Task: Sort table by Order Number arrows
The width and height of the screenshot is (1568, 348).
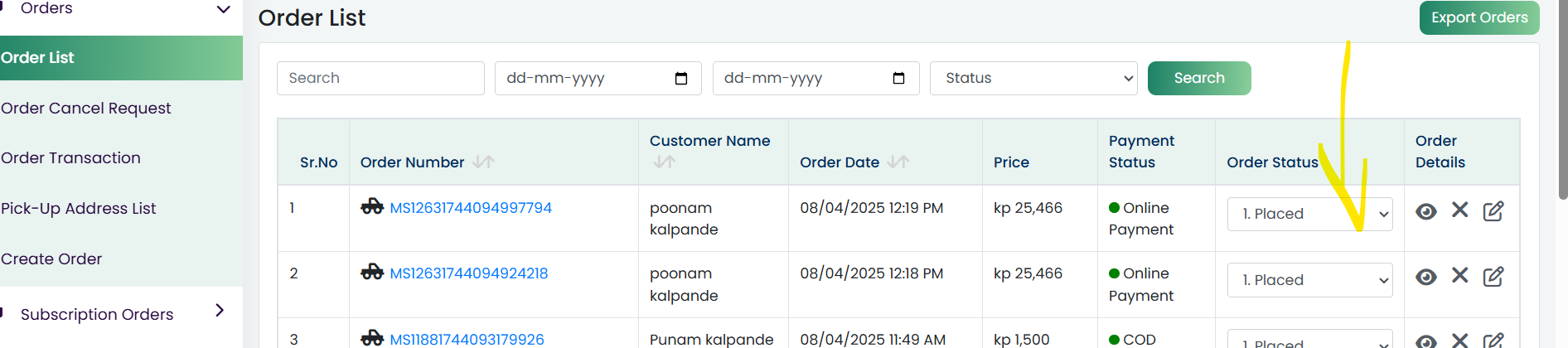Action: coord(483,162)
